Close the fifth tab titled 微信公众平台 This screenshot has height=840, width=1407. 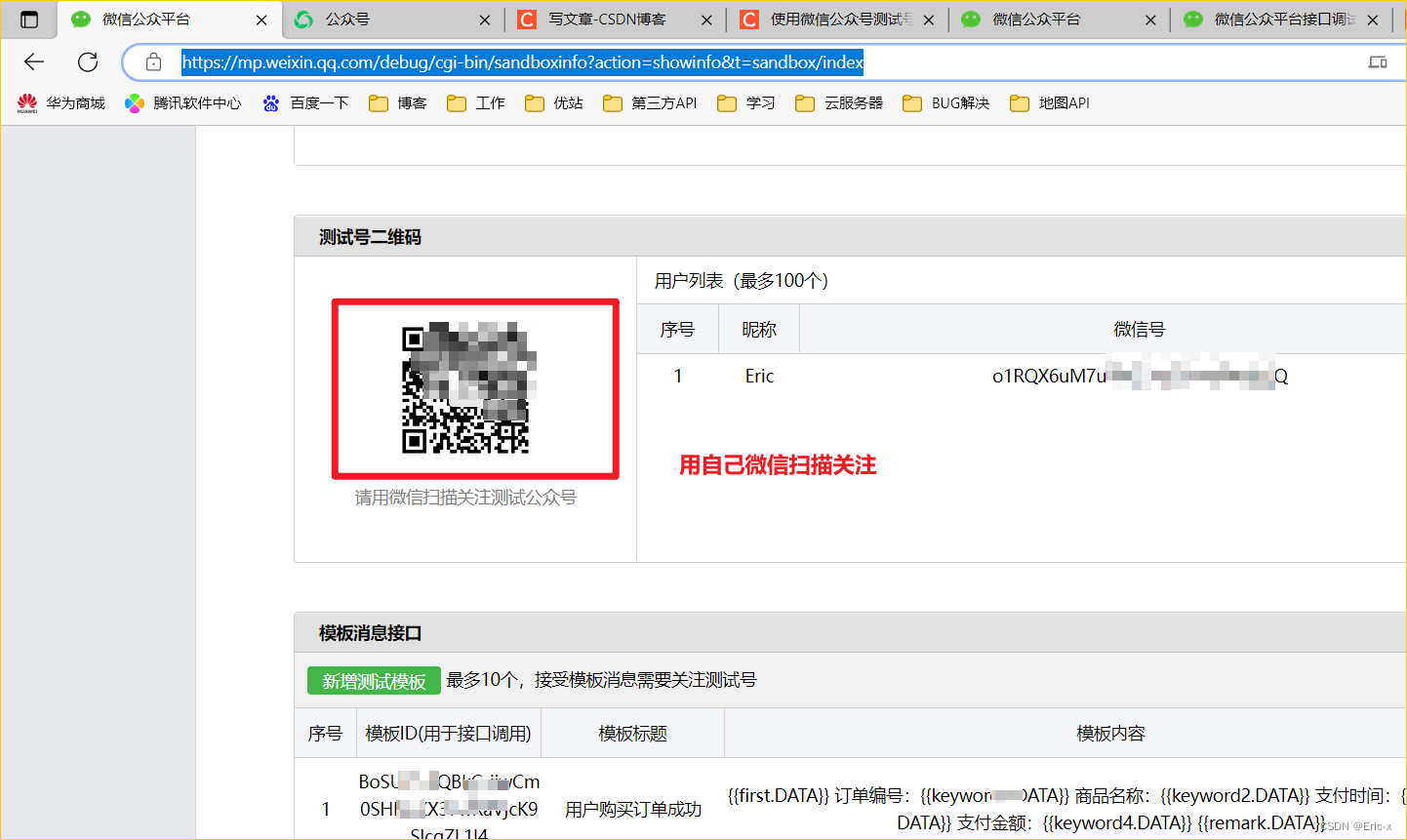click(1150, 20)
